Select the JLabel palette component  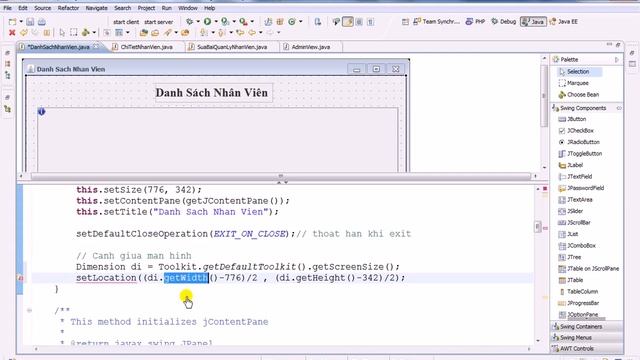(x=571, y=165)
